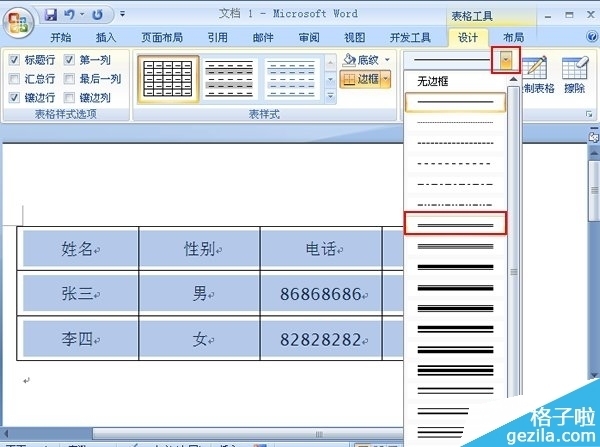
Task: Open the 视图 tab
Action: (x=354, y=37)
